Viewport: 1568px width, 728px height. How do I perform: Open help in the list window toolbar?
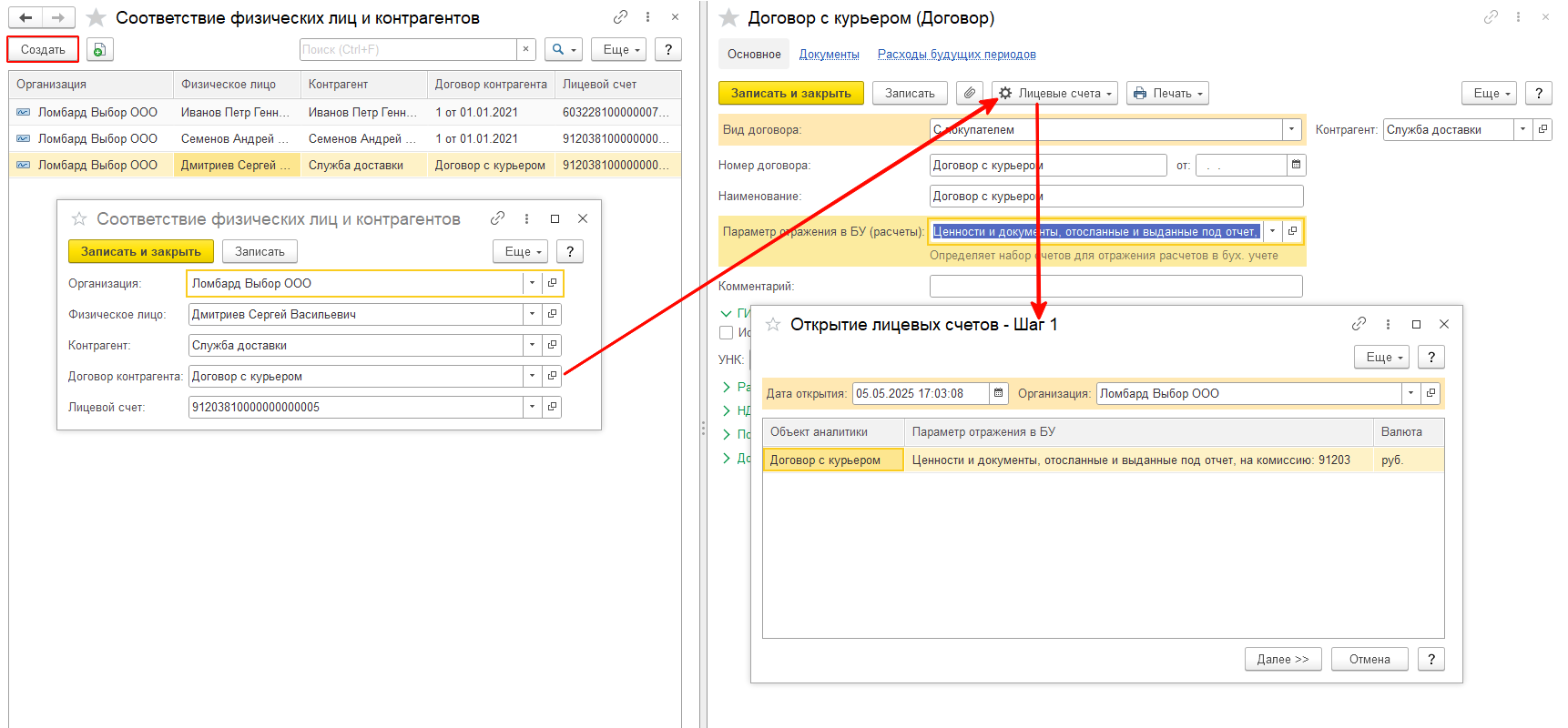click(668, 49)
